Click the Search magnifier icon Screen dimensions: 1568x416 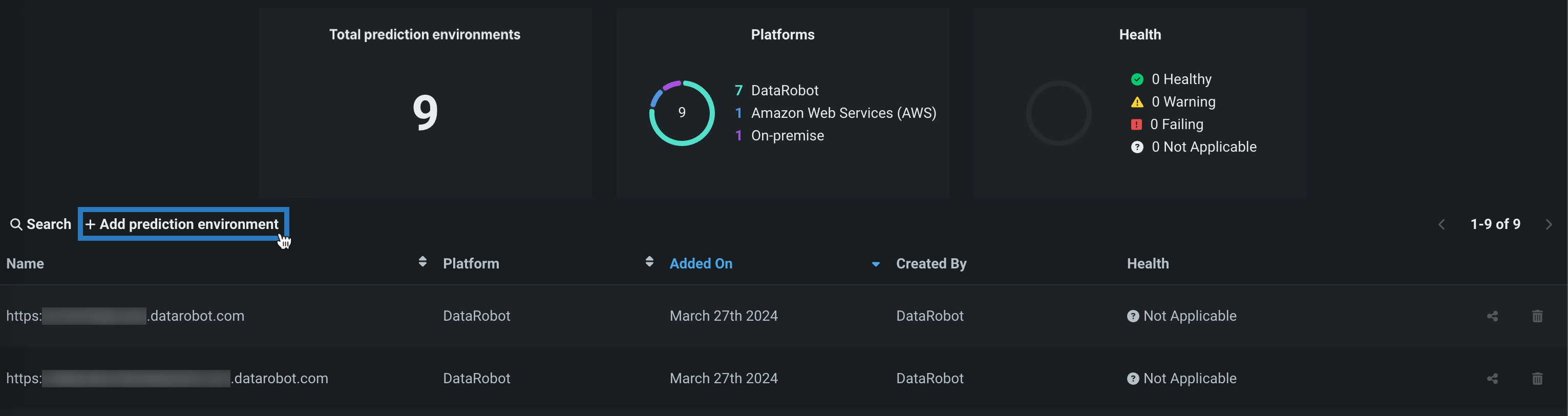tap(16, 224)
